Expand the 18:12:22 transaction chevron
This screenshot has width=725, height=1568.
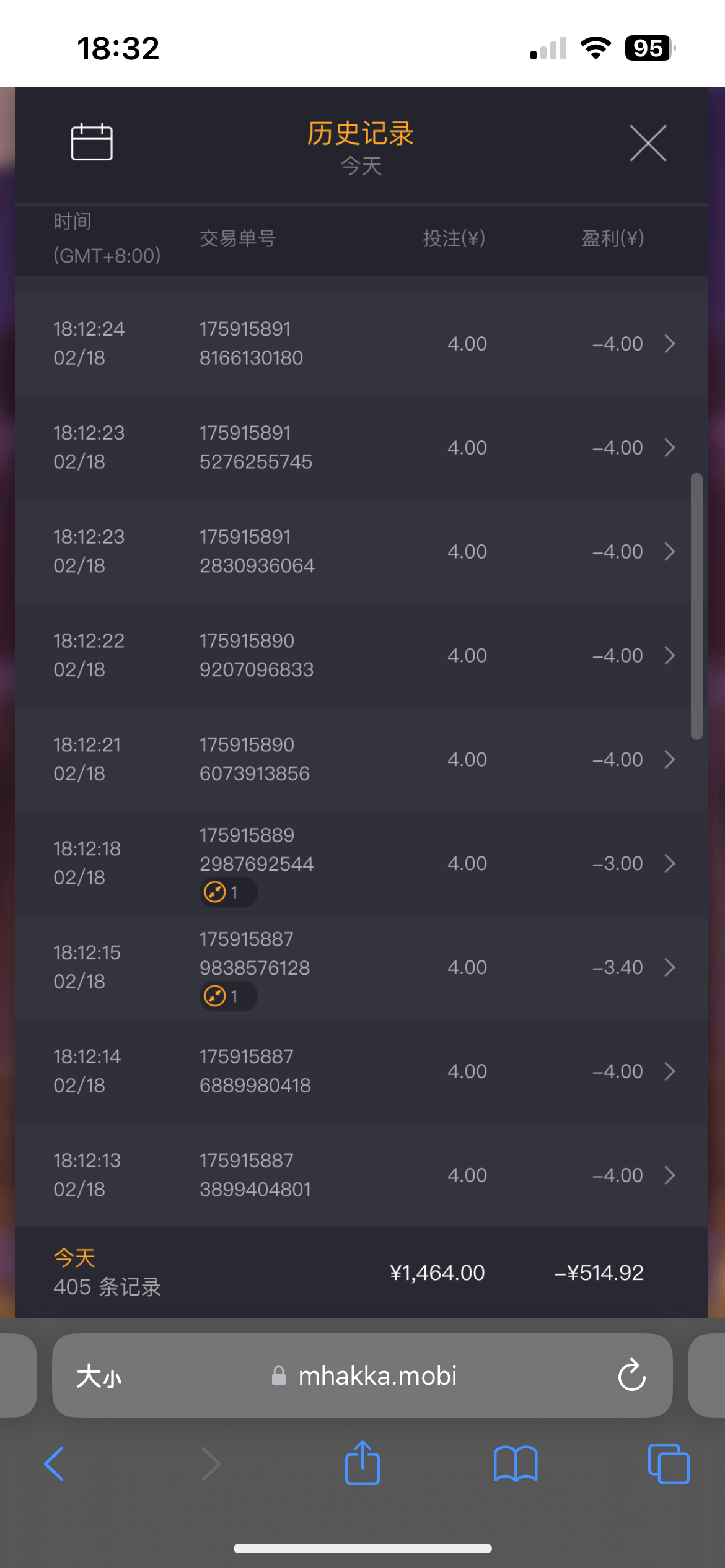coord(669,655)
